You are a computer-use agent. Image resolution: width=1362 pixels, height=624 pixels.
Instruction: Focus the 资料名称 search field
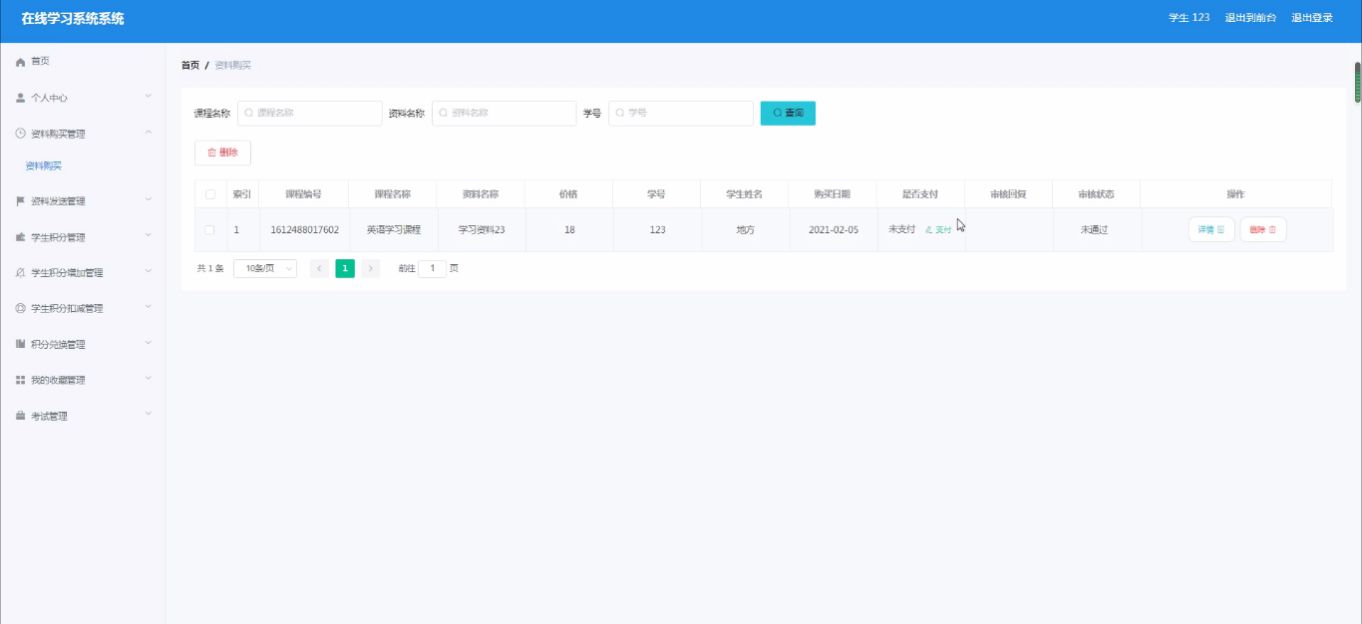click(504, 113)
